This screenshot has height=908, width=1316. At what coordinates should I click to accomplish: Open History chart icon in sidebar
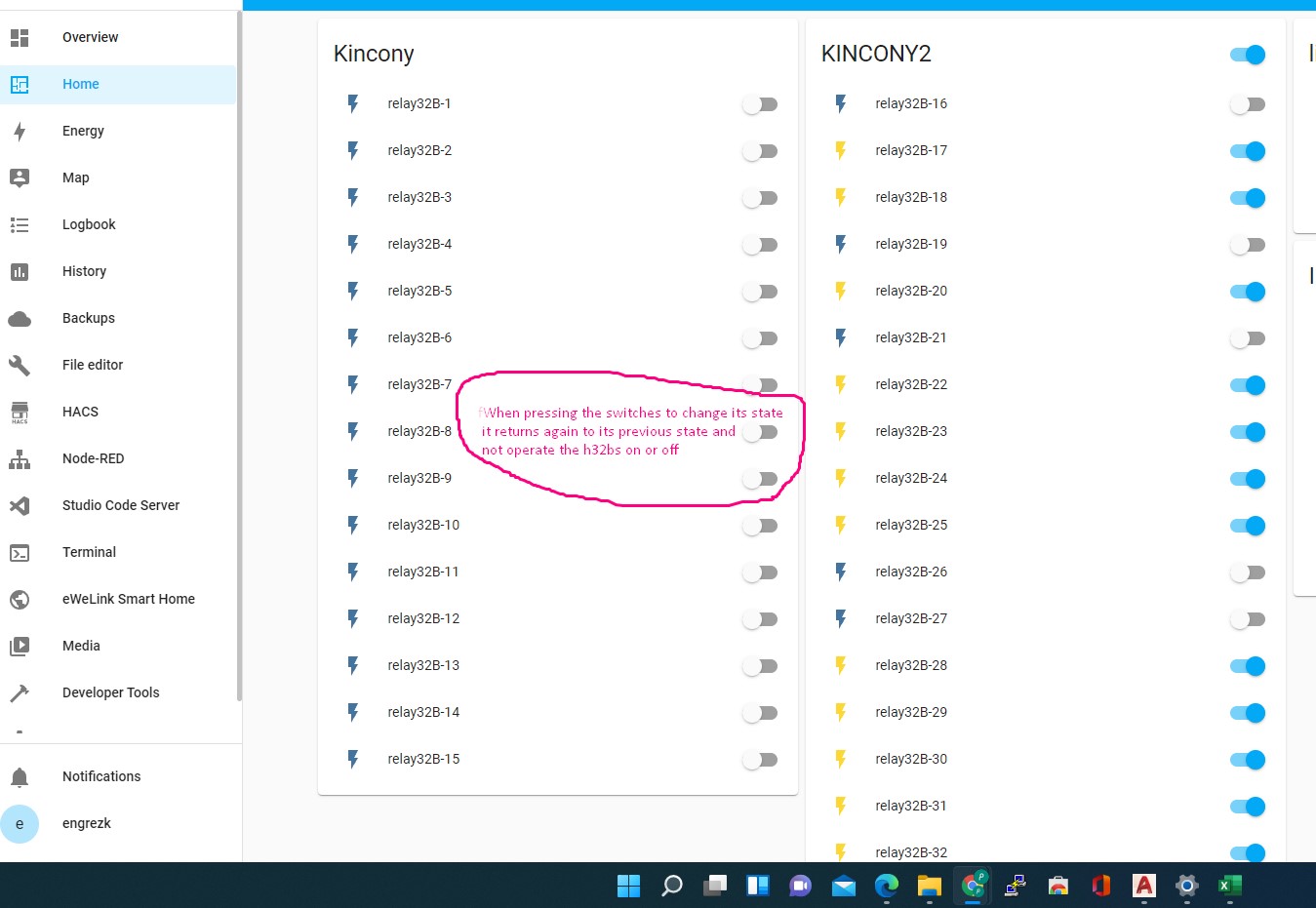click(x=20, y=272)
